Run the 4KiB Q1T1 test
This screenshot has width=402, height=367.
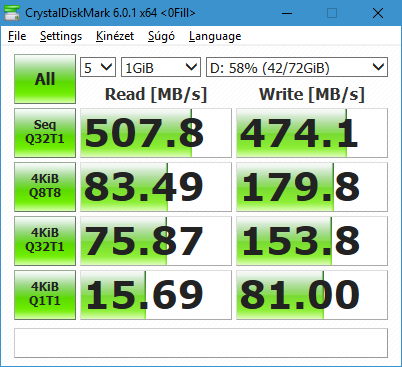[x=45, y=295]
